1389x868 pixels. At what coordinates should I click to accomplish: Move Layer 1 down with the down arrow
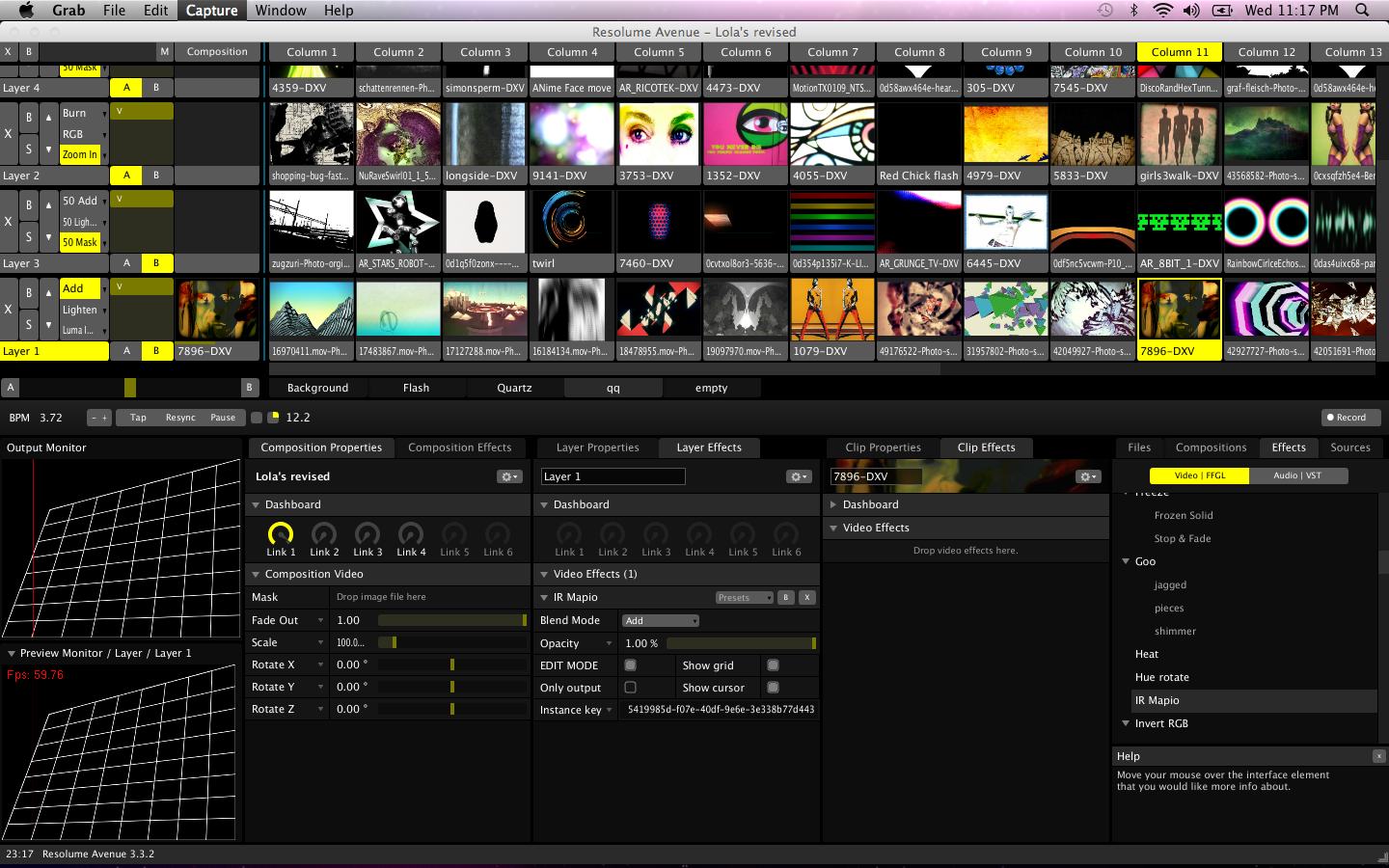click(48, 325)
